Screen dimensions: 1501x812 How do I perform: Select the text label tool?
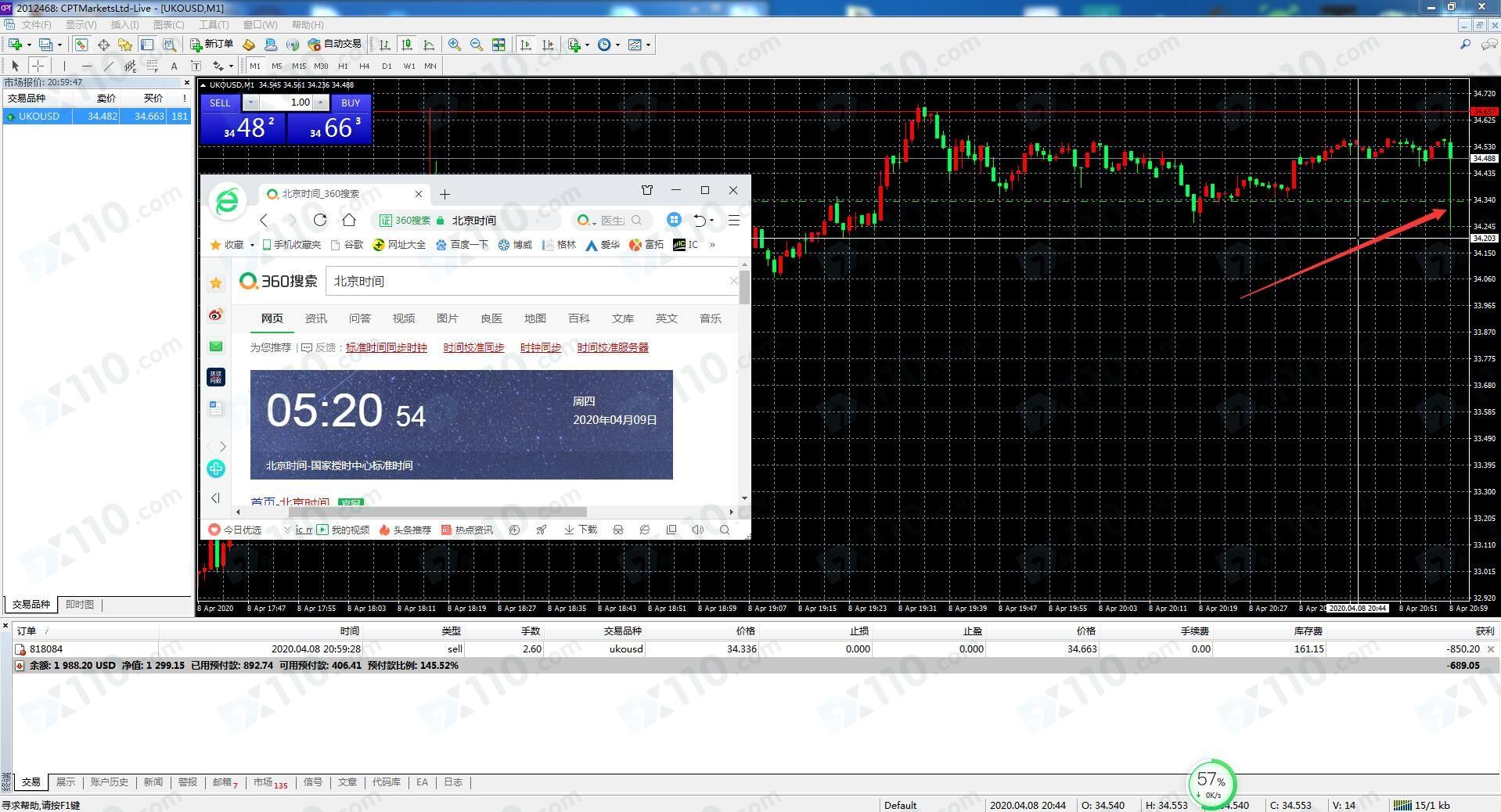pos(196,66)
